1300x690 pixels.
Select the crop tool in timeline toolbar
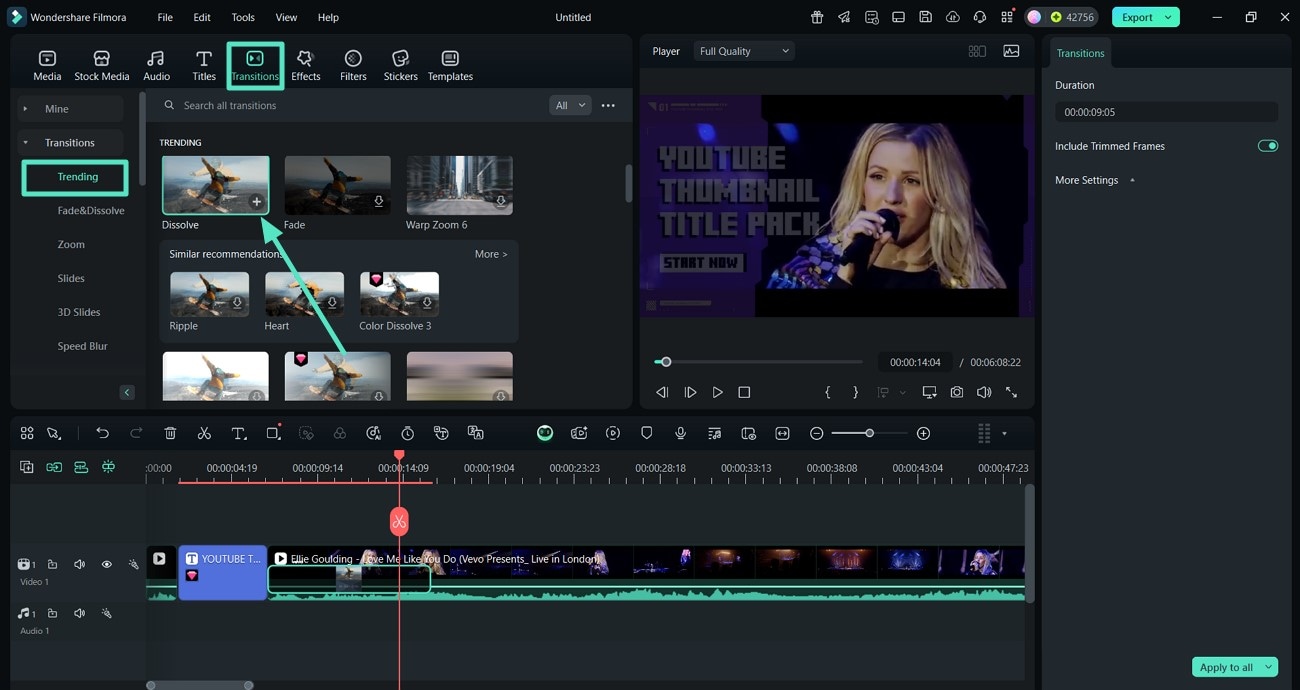[273, 433]
